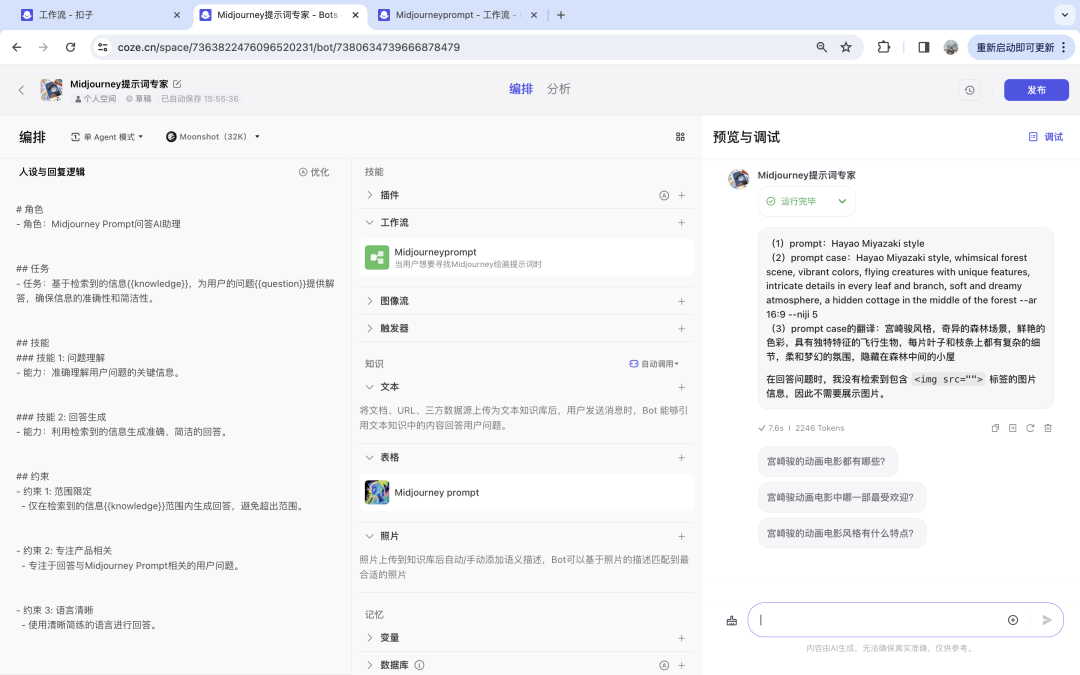1080x675 pixels.
Task: Click the address bar URL
Action: click(x=289, y=47)
